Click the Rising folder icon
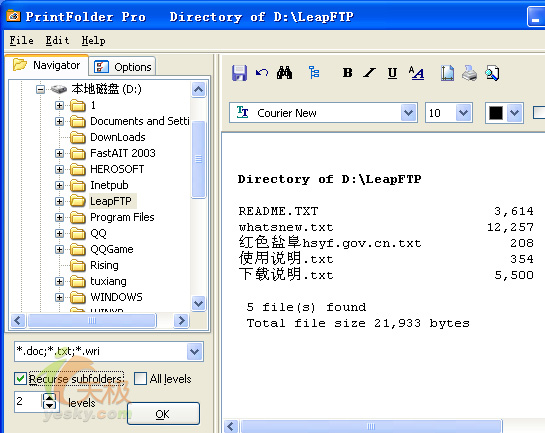This screenshot has height=433, width=545. [x=78, y=265]
